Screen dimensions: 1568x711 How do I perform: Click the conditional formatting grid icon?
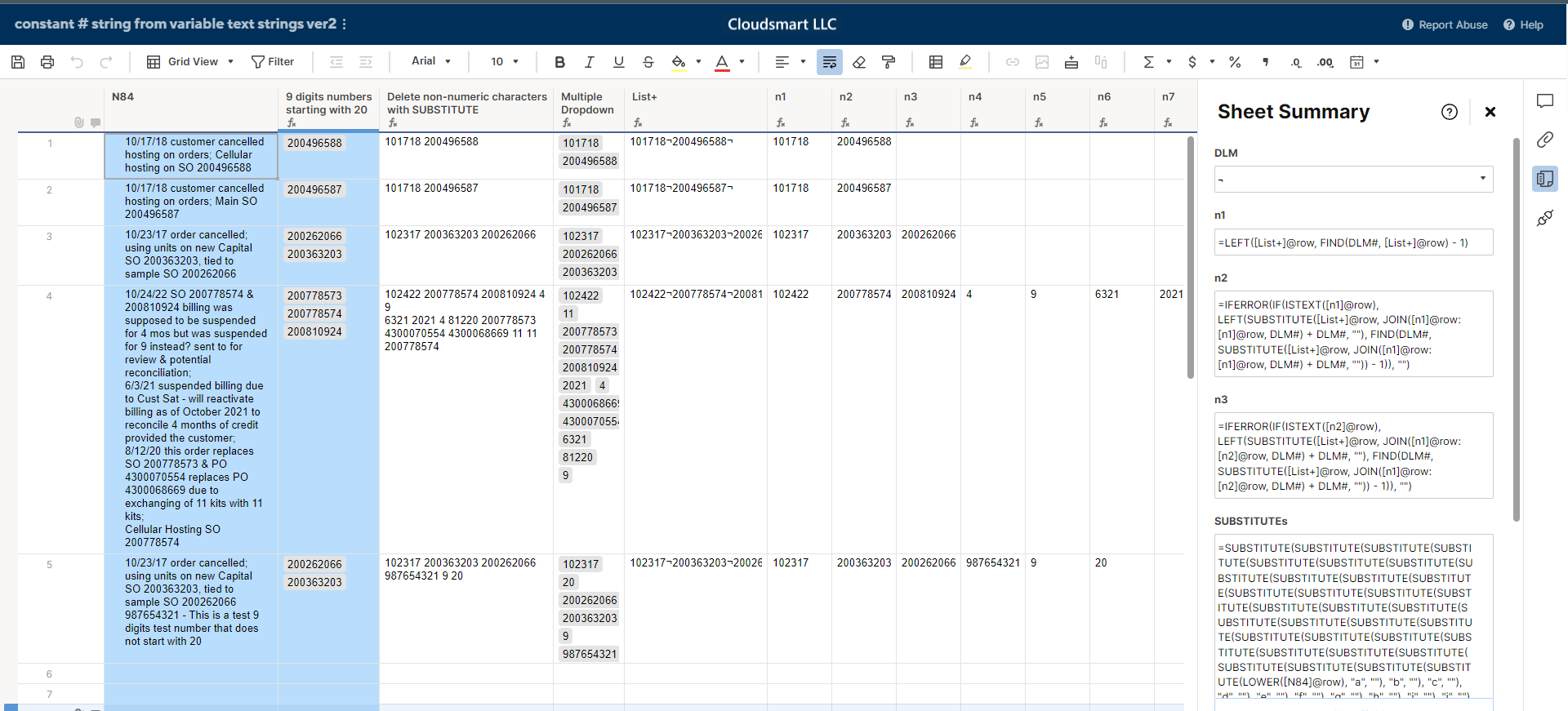(x=936, y=62)
